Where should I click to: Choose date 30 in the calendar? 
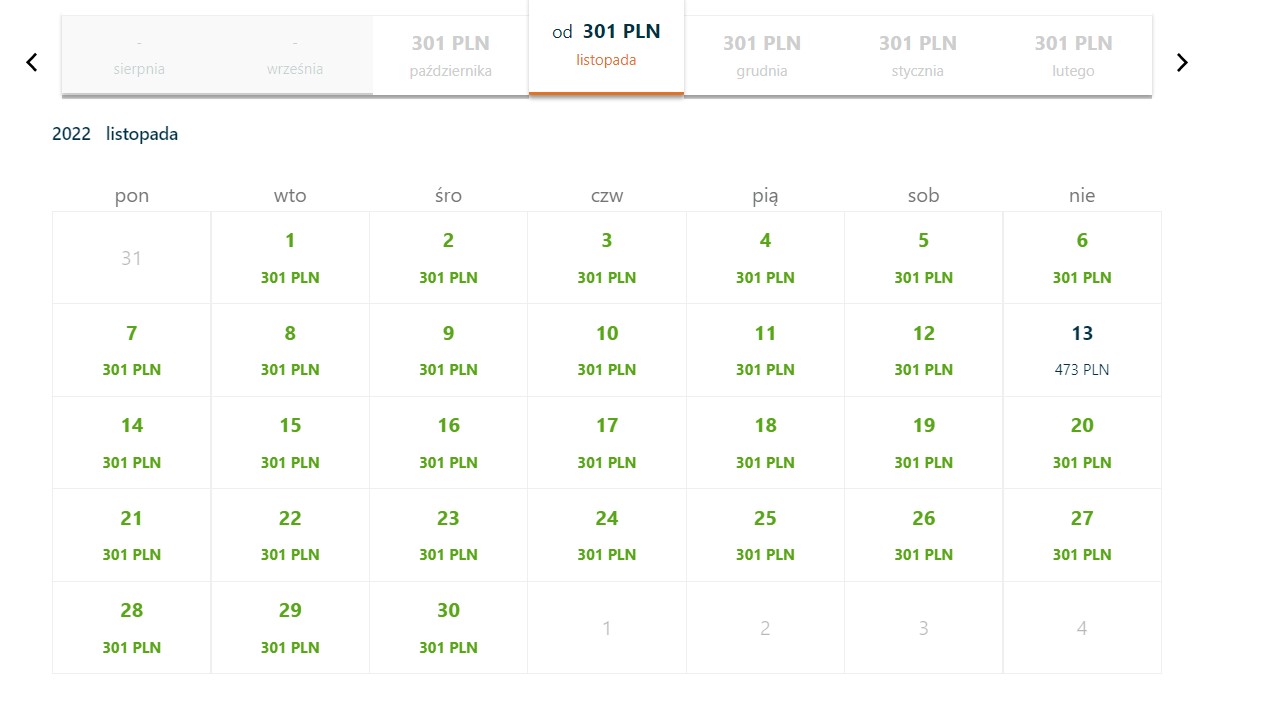[448, 628]
